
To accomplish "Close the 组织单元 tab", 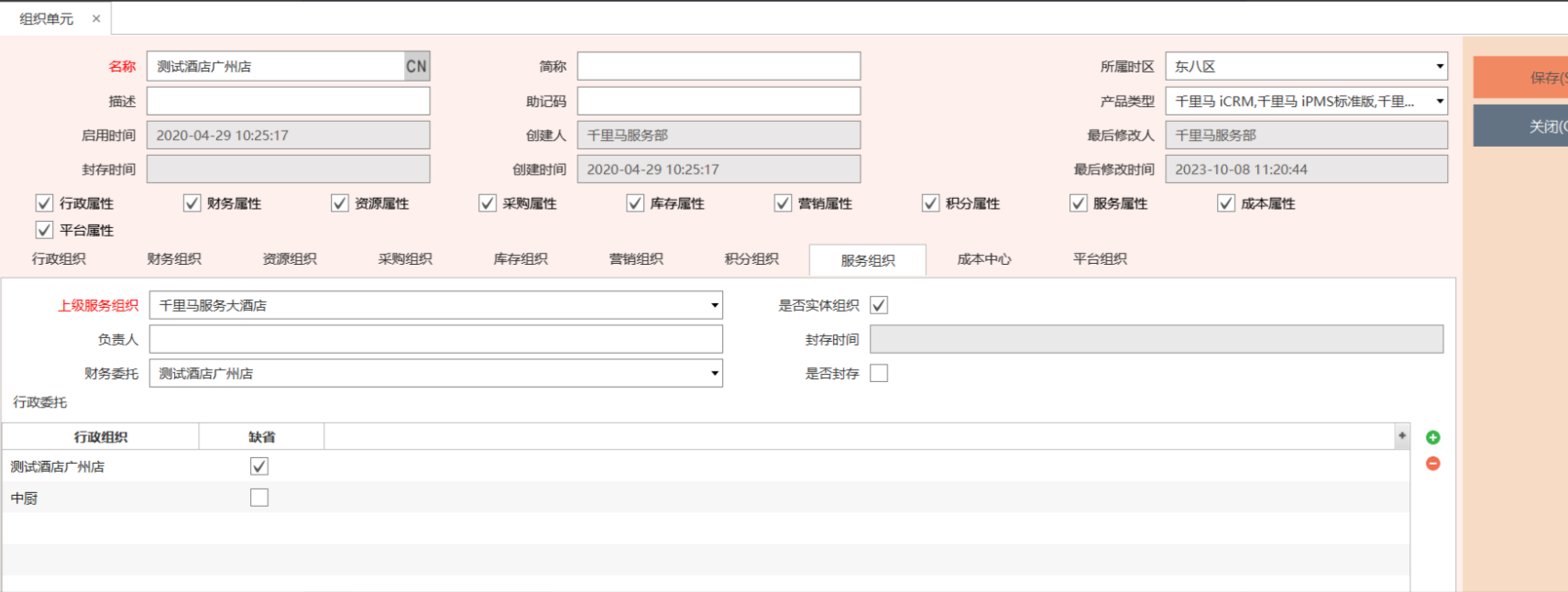I will [x=96, y=18].
